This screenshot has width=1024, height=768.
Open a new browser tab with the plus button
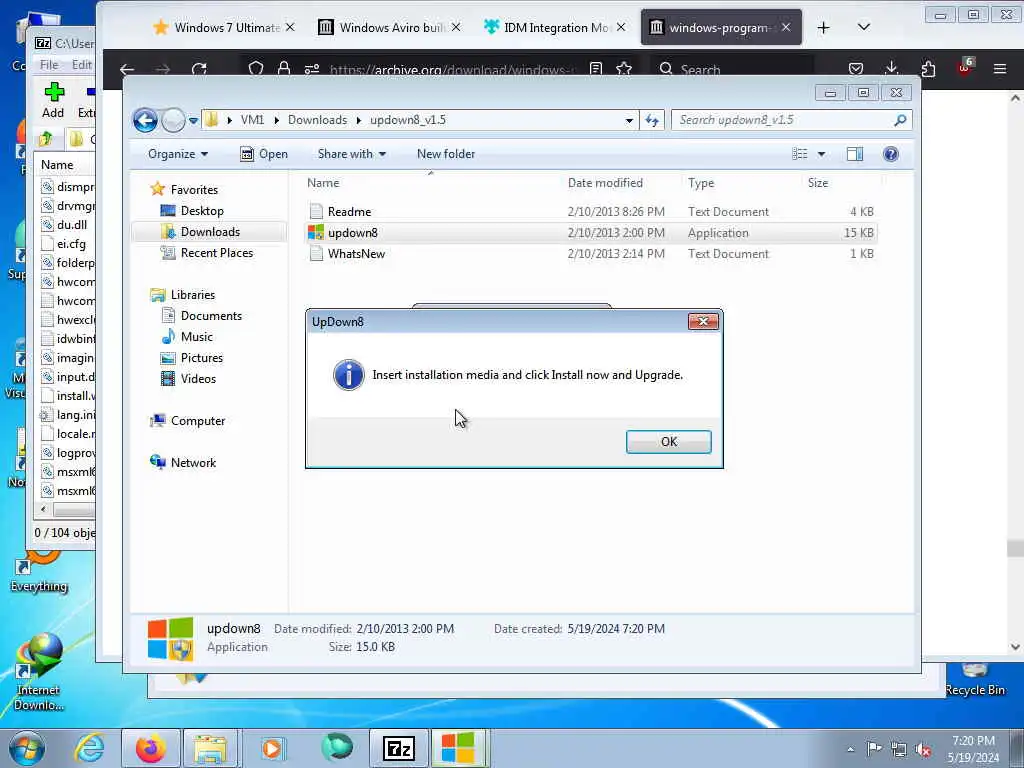click(824, 27)
